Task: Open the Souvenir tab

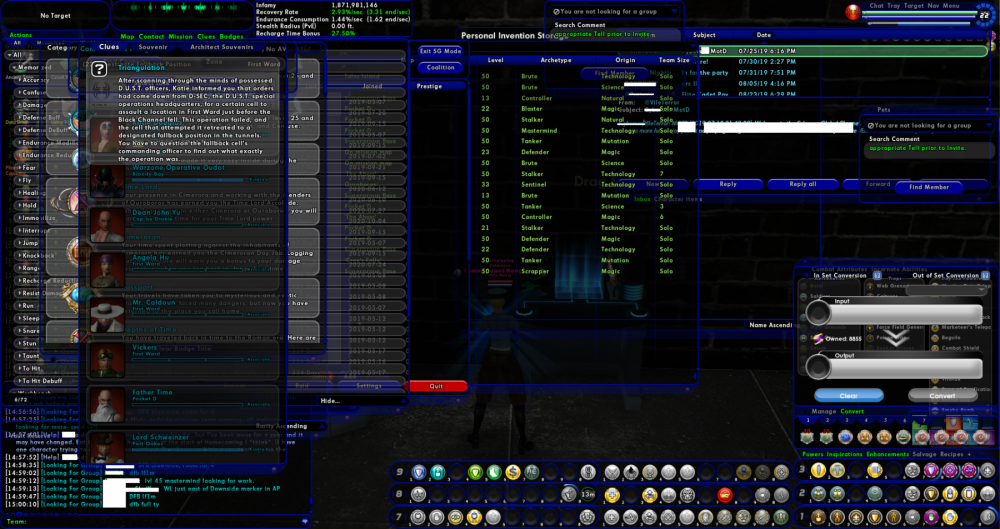Action: click(x=153, y=47)
